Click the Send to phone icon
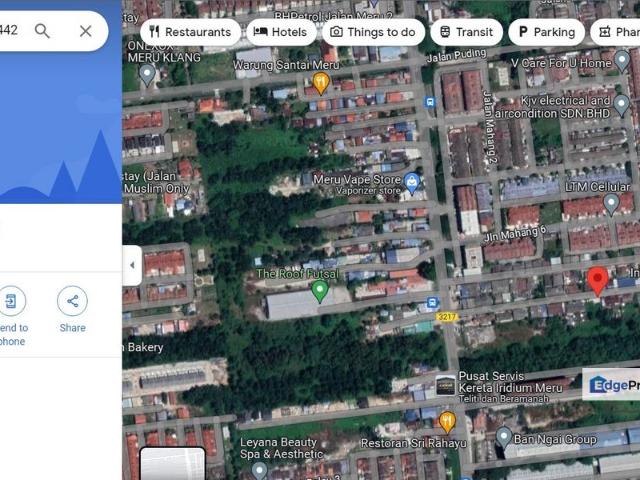 click(x=11, y=301)
